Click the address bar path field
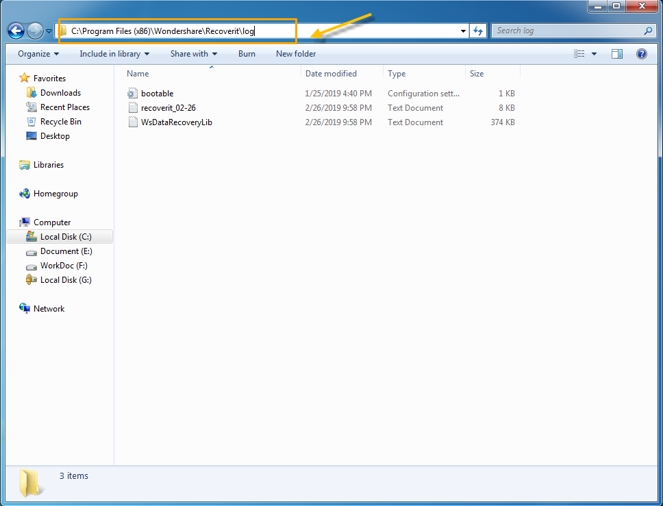 point(262,31)
